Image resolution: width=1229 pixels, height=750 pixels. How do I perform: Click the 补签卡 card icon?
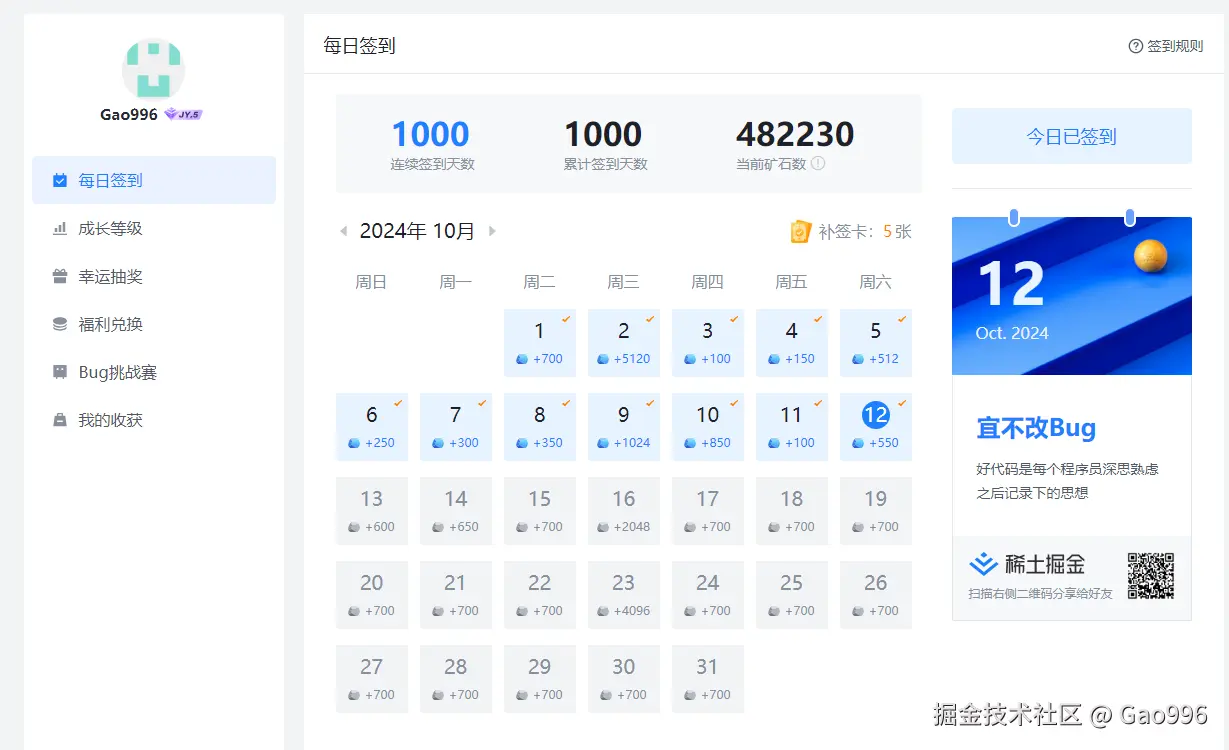(x=800, y=231)
